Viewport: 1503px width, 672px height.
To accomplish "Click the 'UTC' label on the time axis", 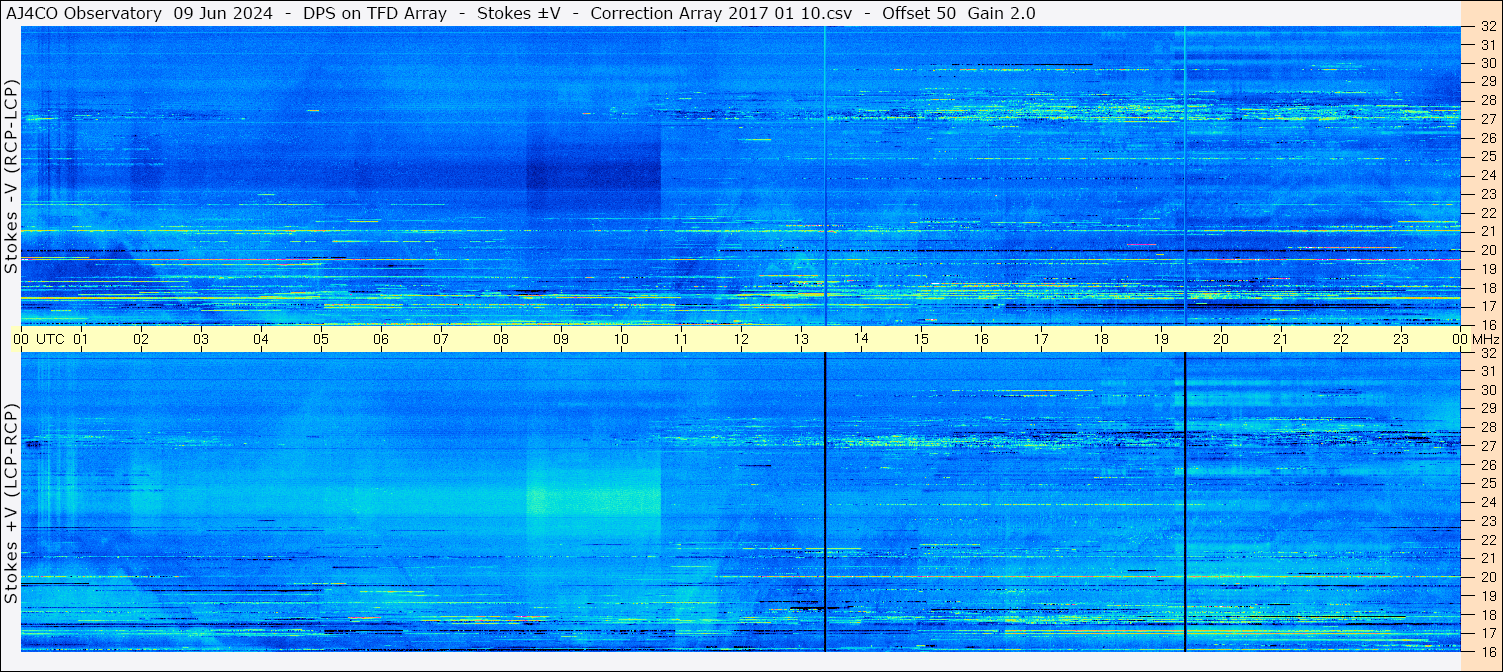I will tap(51, 339).
